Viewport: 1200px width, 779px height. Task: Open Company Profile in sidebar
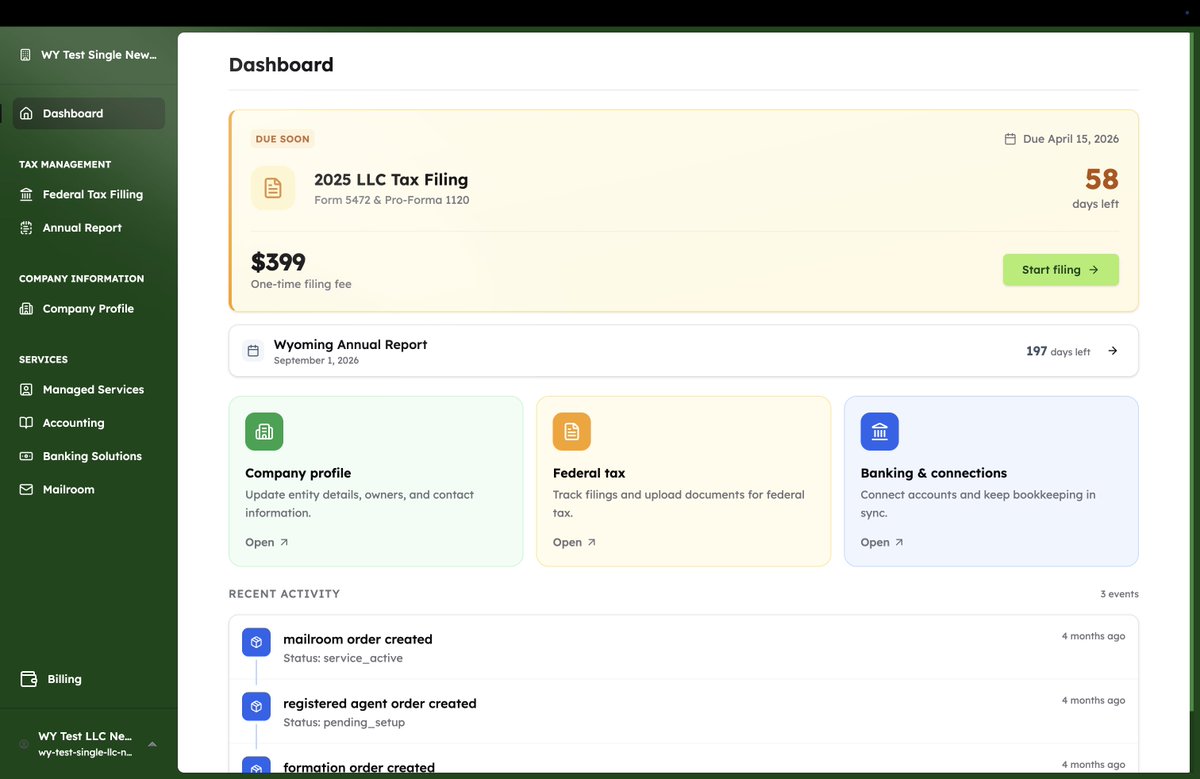[88, 309]
